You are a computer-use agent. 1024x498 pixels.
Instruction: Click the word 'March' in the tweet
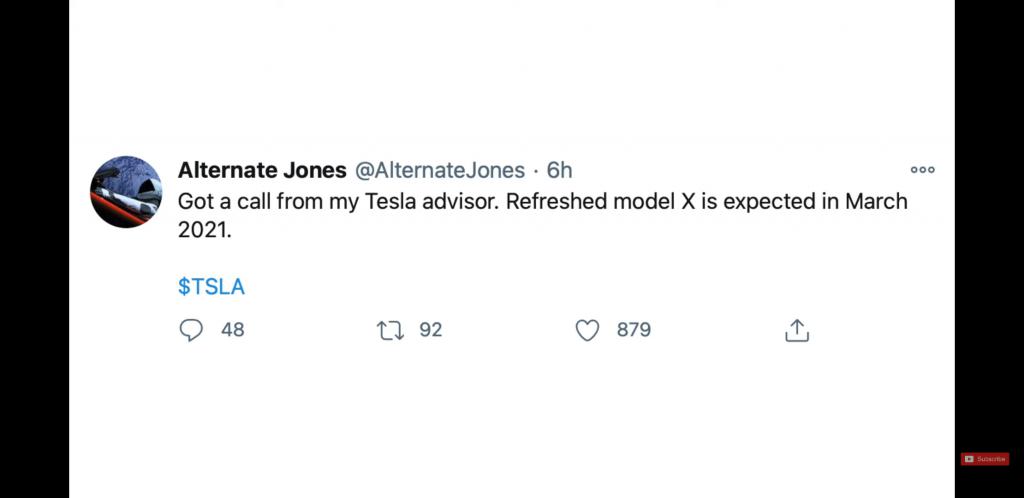point(876,201)
